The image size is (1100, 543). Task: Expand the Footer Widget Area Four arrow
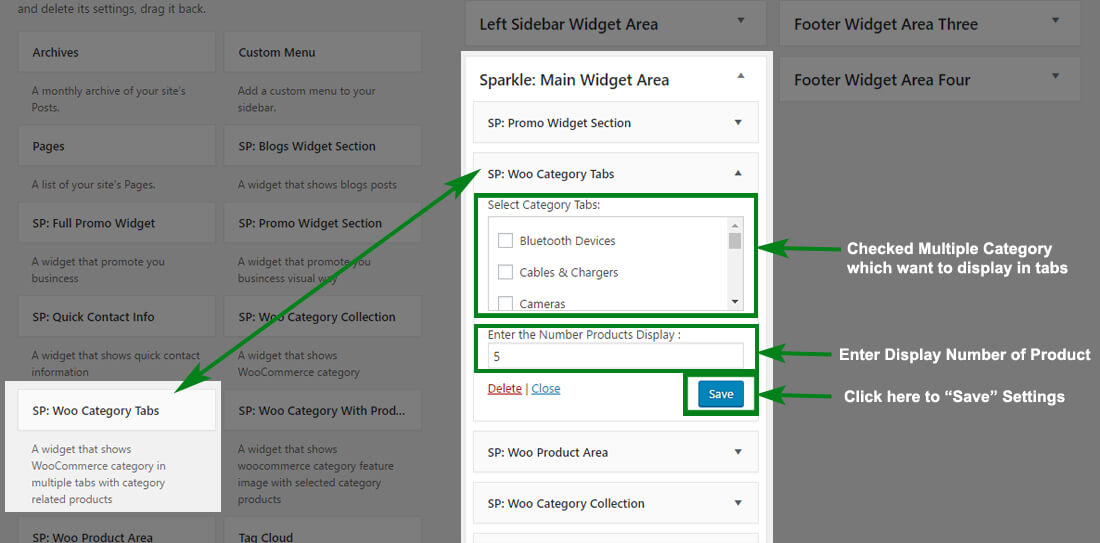pos(1055,76)
